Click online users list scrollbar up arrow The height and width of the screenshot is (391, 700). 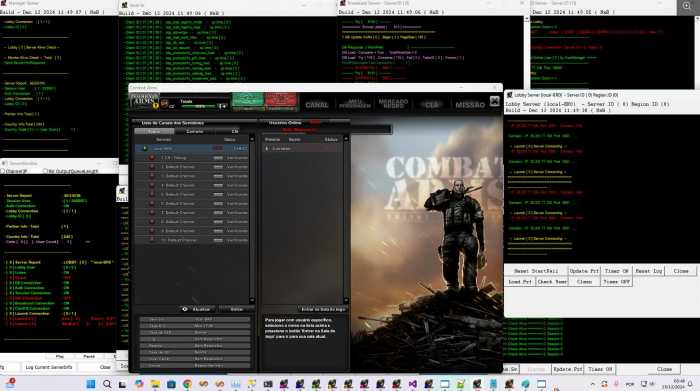click(346, 139)
